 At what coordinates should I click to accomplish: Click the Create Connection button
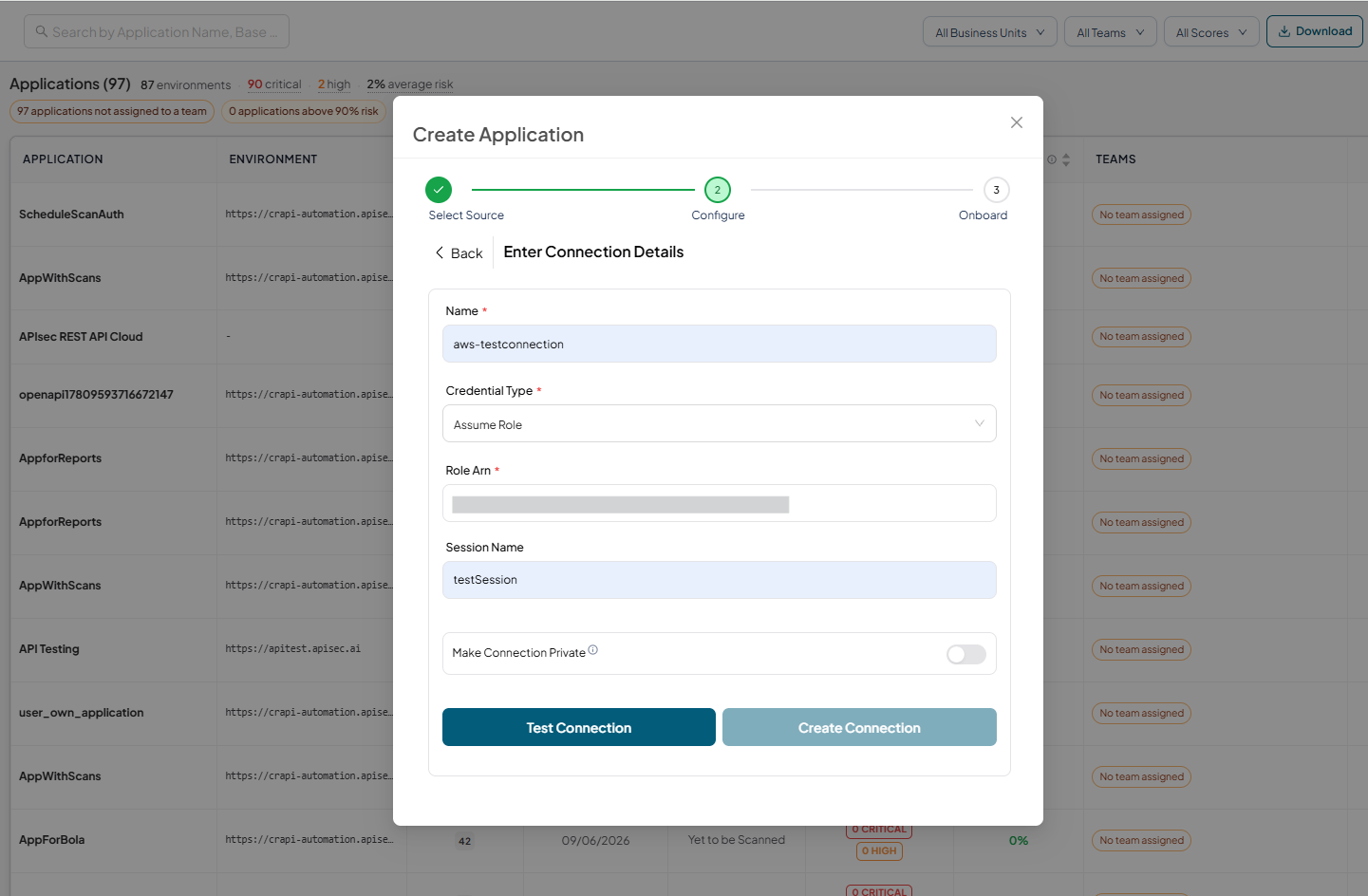point(859,727)
